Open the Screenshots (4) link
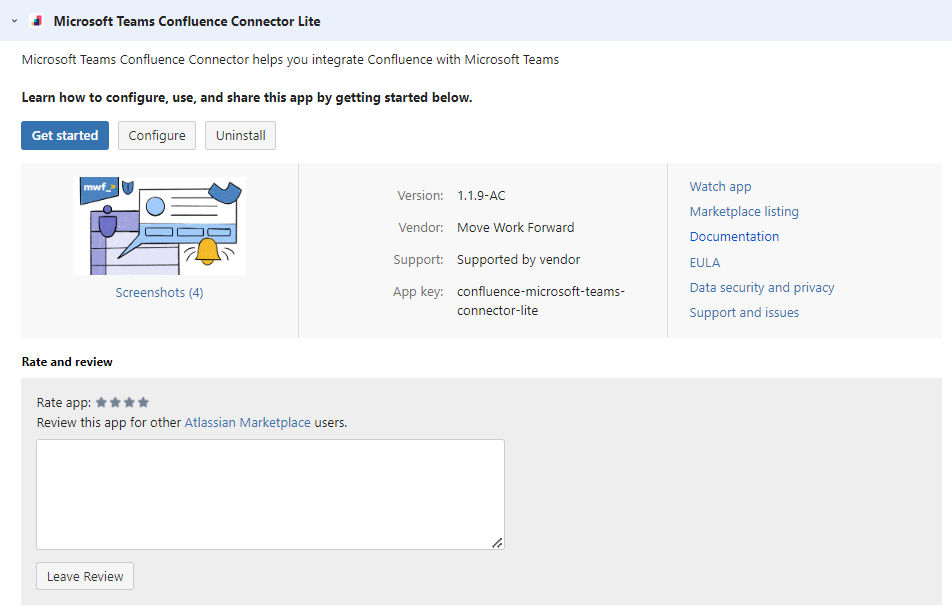The image size is (952, 612). coord(159,293)
